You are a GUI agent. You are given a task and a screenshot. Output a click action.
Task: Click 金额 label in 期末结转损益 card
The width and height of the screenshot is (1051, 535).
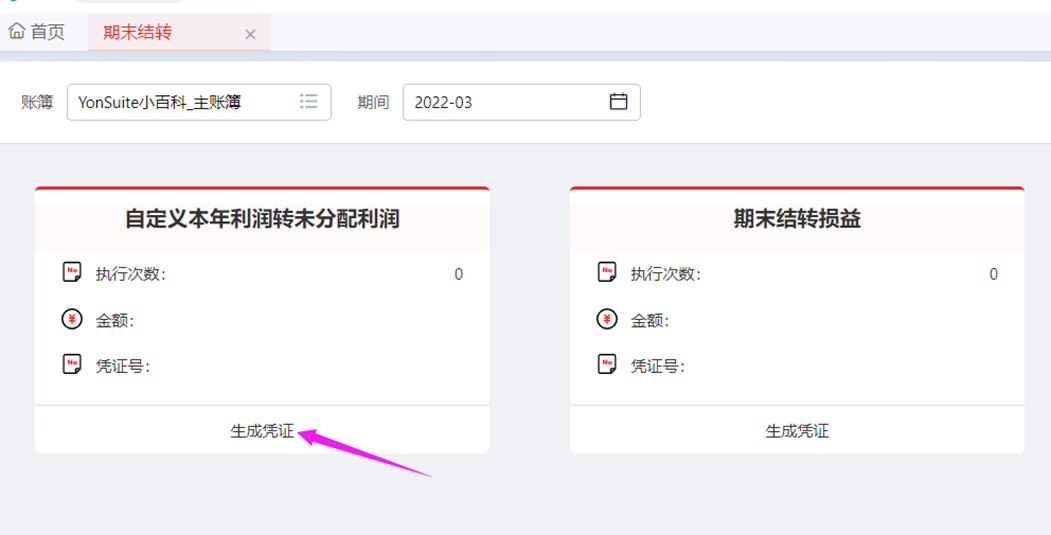tap(650, 320)
